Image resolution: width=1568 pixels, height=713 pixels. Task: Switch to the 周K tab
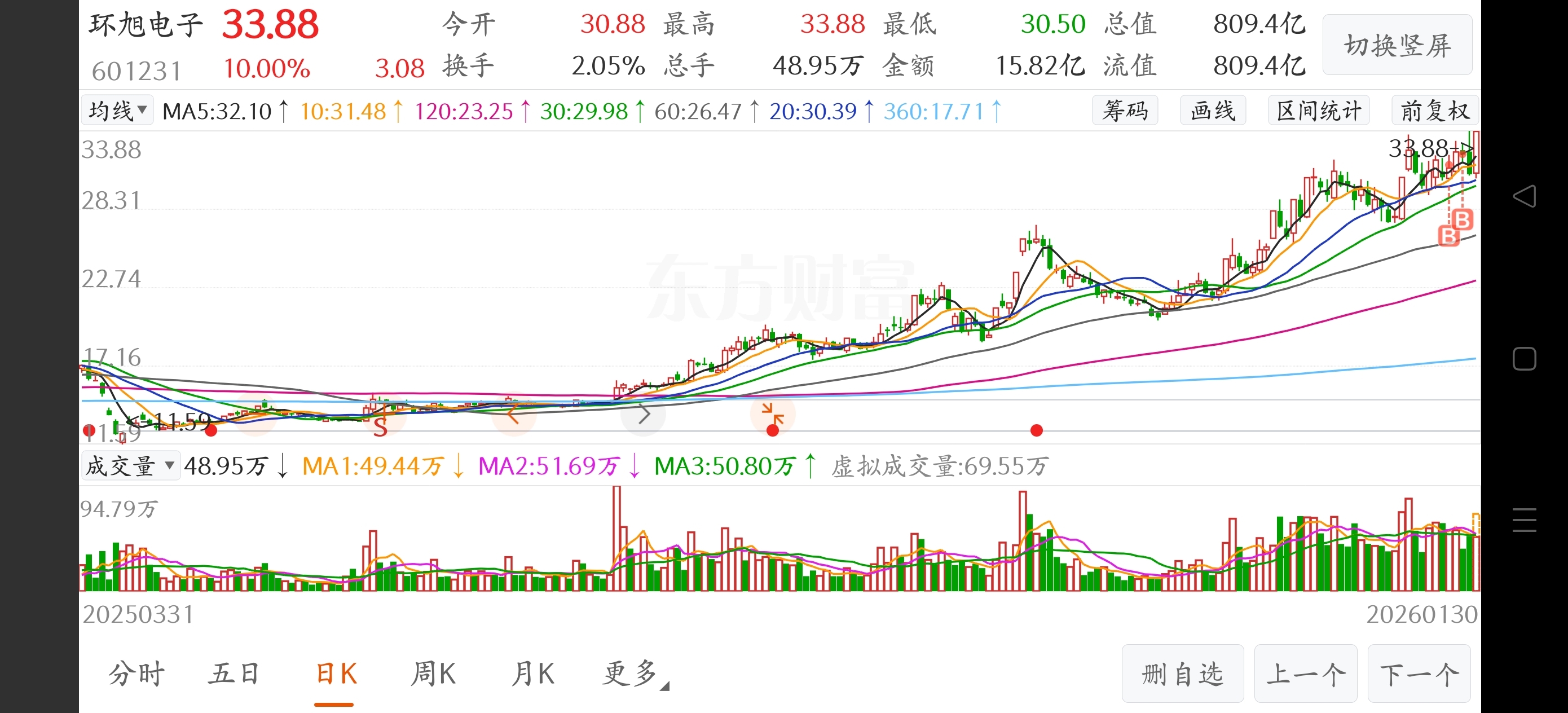(x=433, y=674)
